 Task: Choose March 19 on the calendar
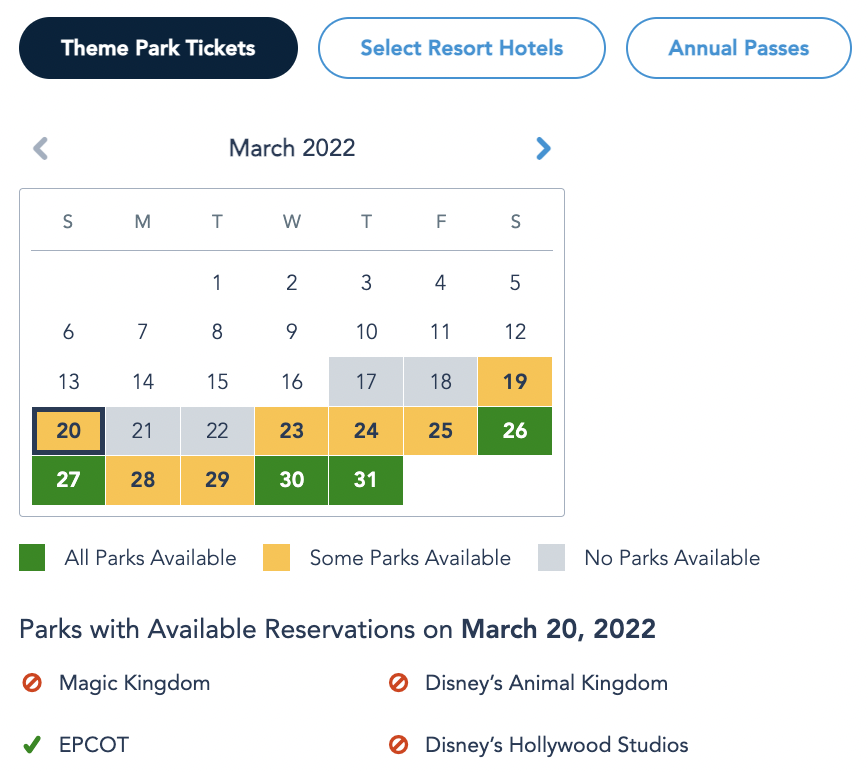(515, 382)
